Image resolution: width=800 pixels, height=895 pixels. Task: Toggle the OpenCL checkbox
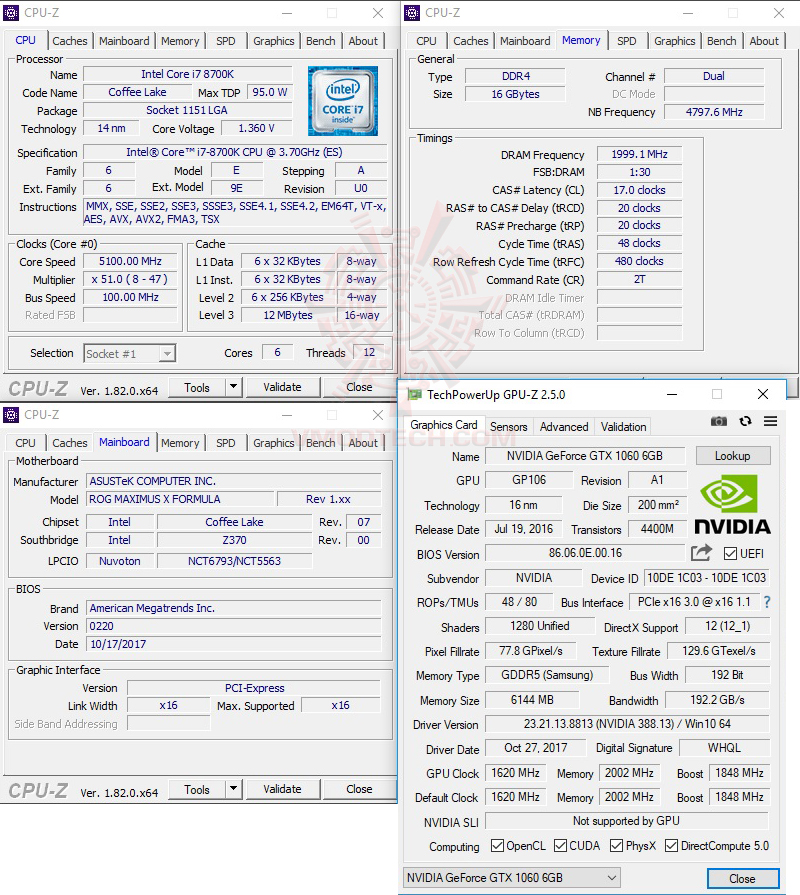click(x=497, y=845)
